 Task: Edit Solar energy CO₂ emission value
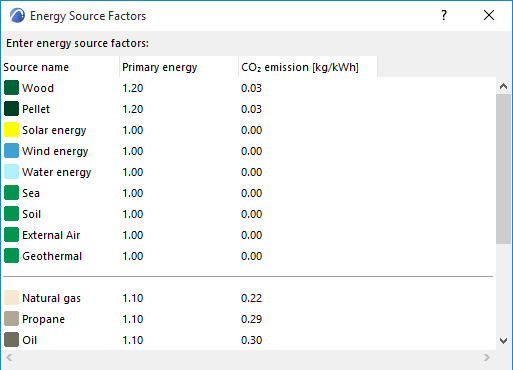click(252, 130)
